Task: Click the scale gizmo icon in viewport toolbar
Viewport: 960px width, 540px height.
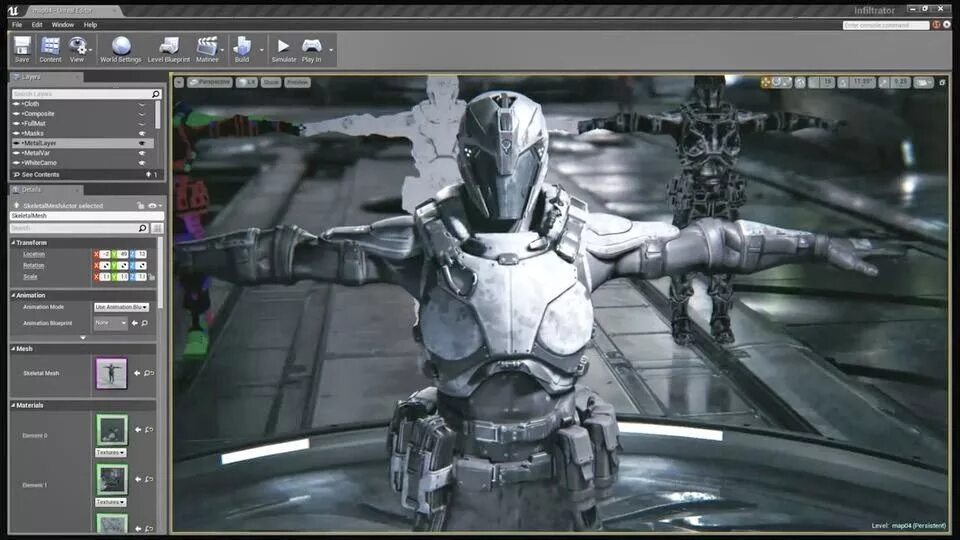Action: [x=786, y=82]
